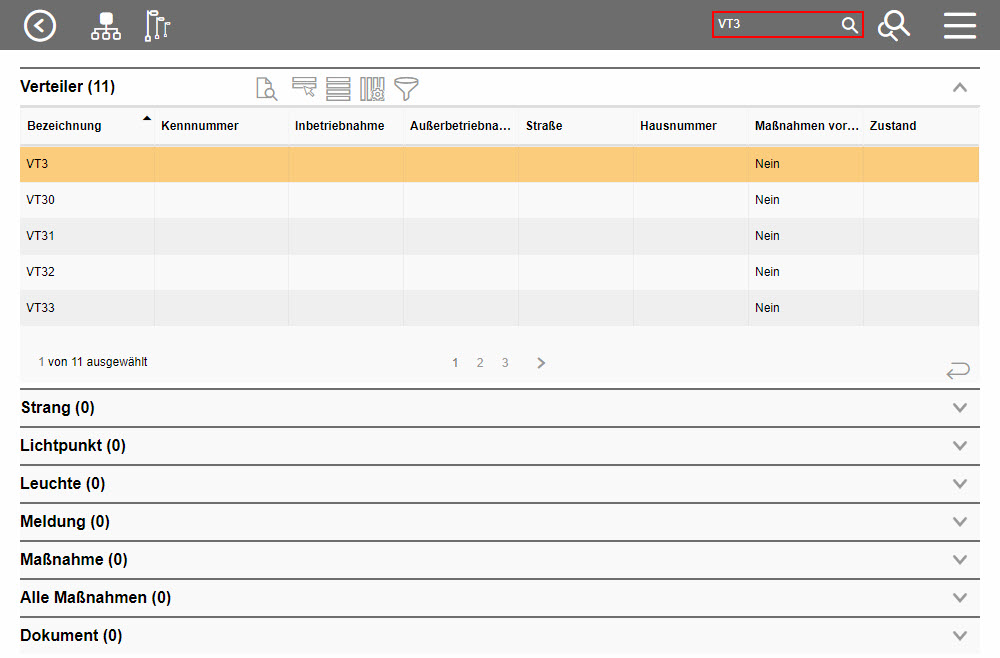Expand the Lichtpunkt section
Viewport: 1000px width, 658px height.
(960, 446)
